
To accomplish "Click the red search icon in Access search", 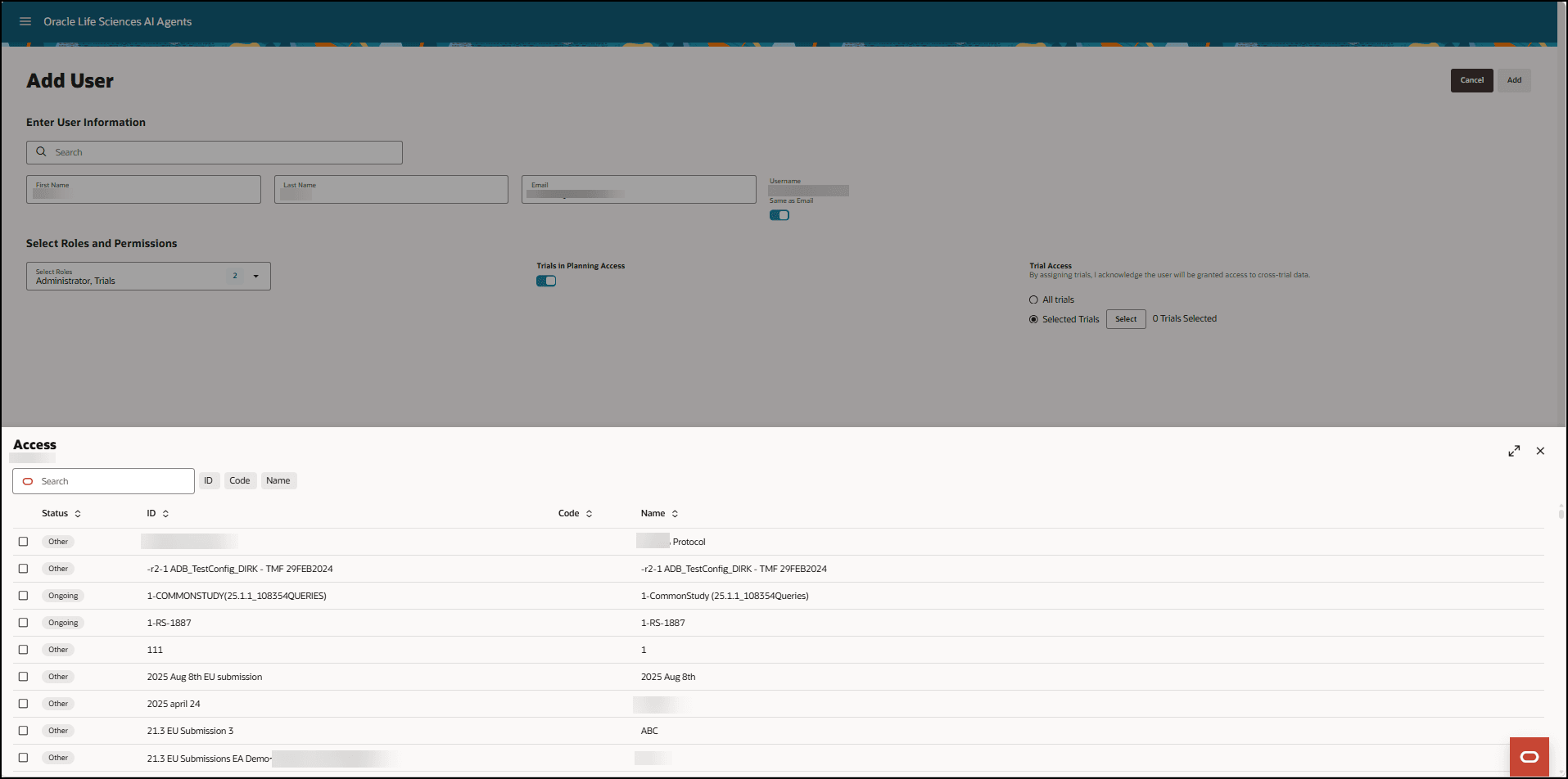I will click(x=28, y=481).
